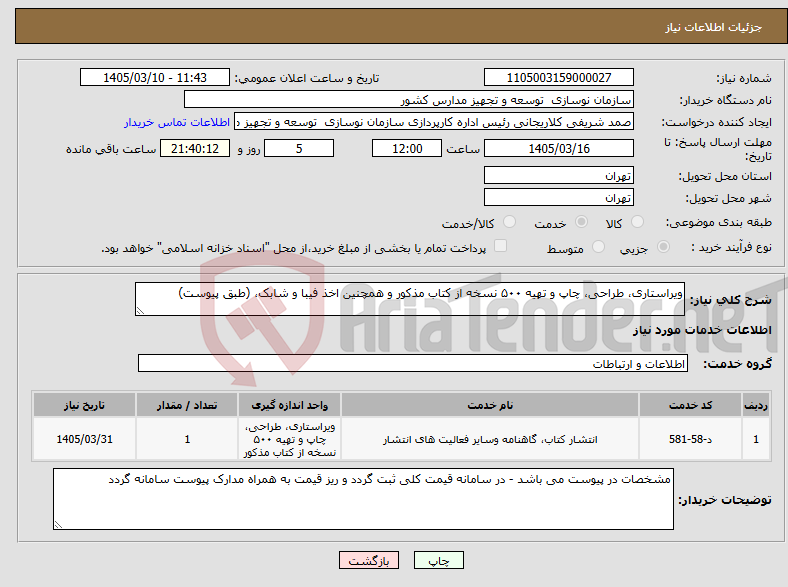The width and height of the screenshot is (788, 587).
Task: Click the ایجاد کننده درخواست field
Action: pos(434,122)
